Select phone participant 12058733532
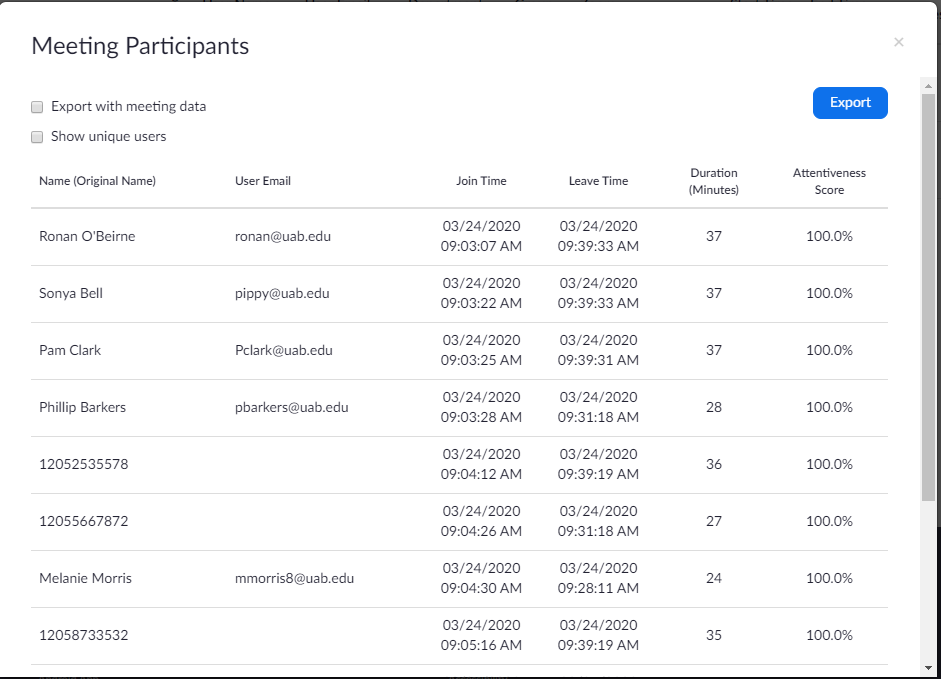The height and width of the screenshot is (679, 941). click(84, 636)
